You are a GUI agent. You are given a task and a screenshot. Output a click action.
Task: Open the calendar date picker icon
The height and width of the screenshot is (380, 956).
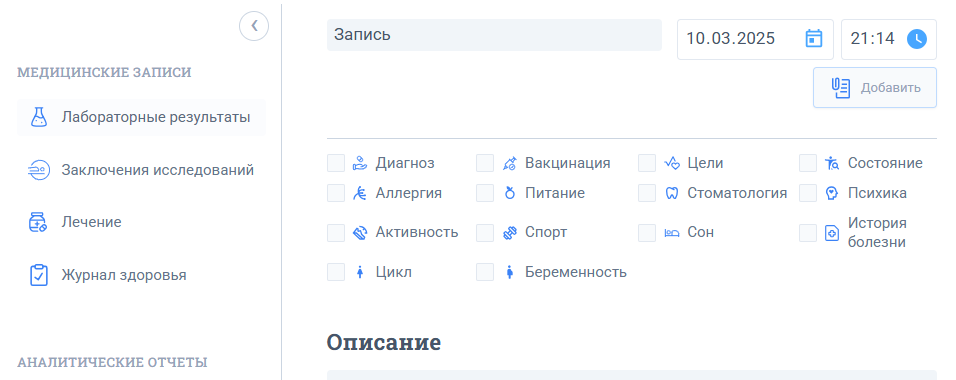coord(814,38)
